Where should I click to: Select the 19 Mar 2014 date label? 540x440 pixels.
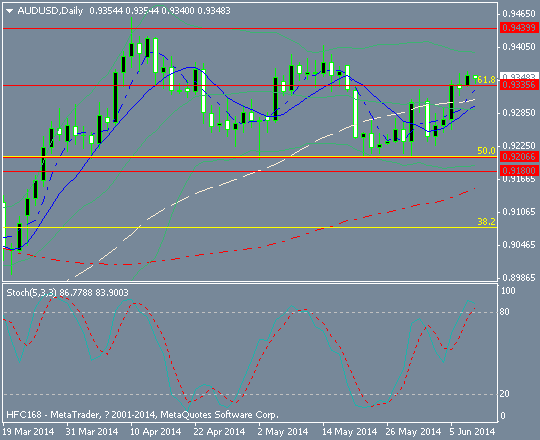coord(28,432)
